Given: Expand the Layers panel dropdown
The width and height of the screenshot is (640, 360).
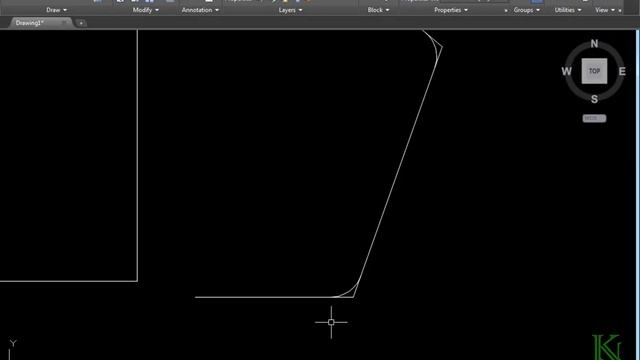Looking at the screenshot, I should pyautogui.click(x=290, y=10).
